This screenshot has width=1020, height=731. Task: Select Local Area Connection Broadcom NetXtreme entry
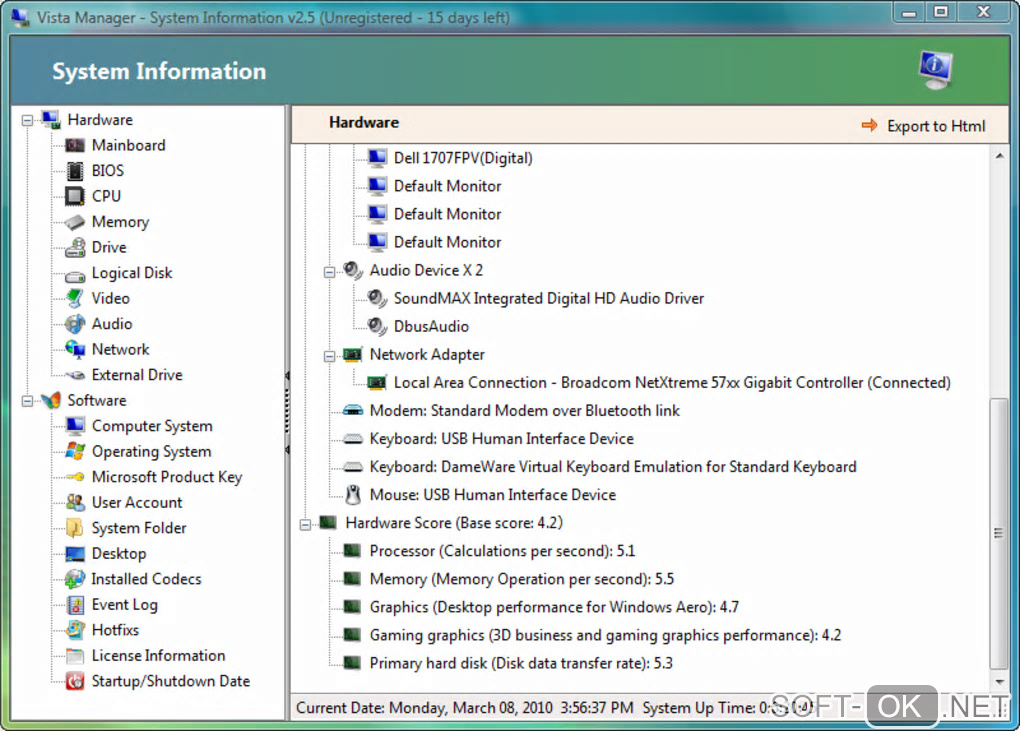[x=672, y=382]
